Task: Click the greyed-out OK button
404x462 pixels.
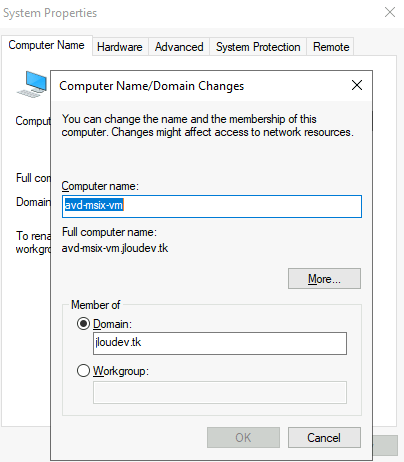Action: tap(243, 438)
